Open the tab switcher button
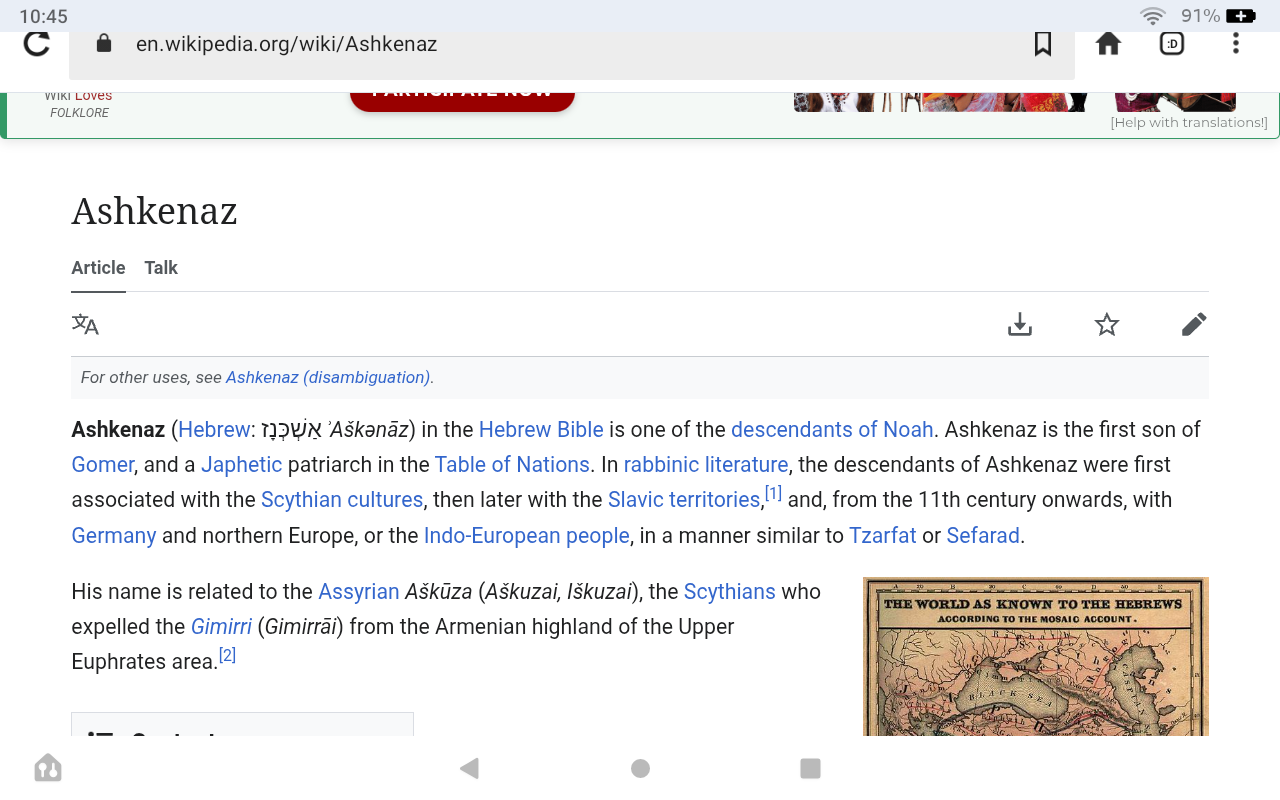 [1172, 44]
